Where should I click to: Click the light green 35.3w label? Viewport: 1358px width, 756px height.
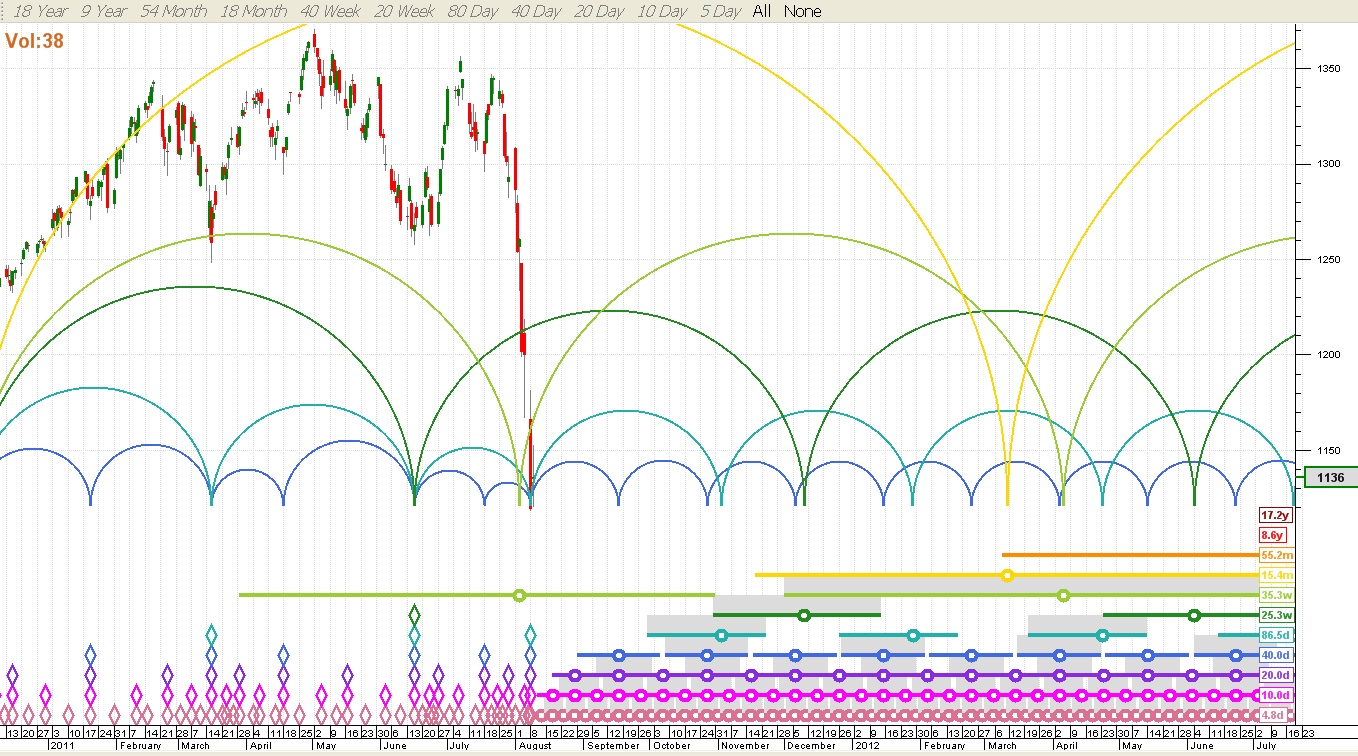pos(1276,595)
